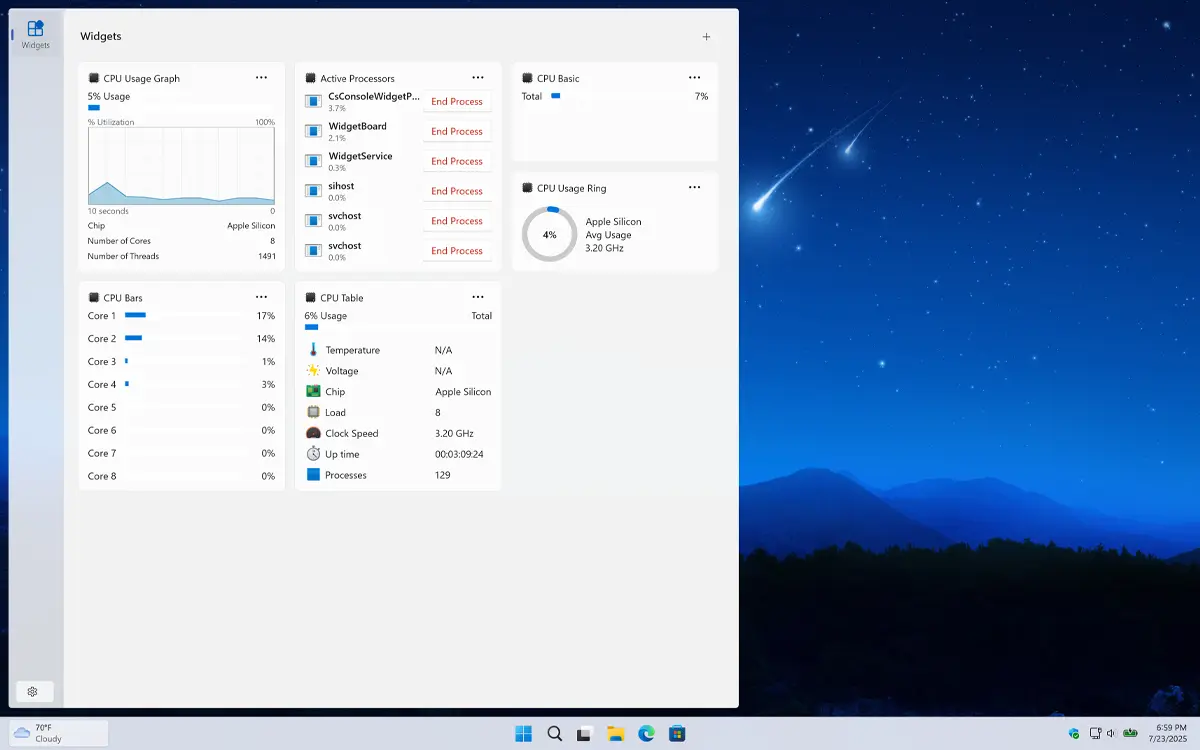1200x750 pixels.
Task: Click the chip icon beside CPU Basic title
Action: click(x=528, y=78)
